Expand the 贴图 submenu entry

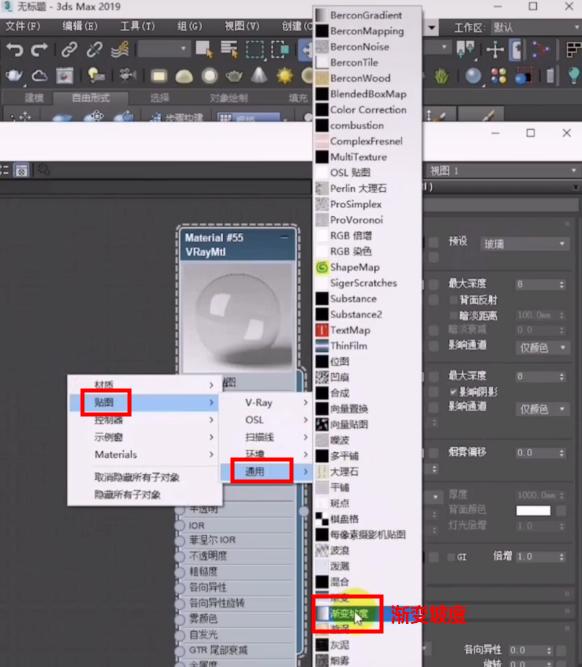point(144,402)
